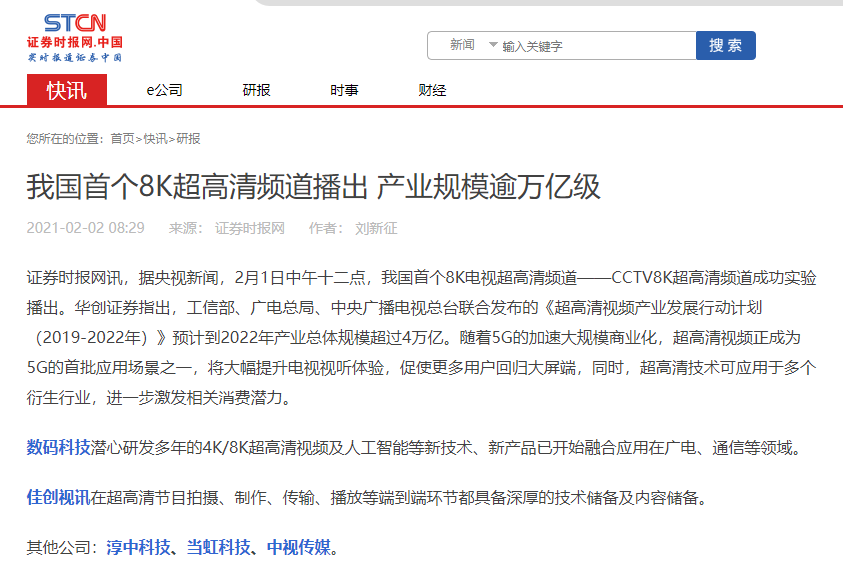Image resolution: width=843 pixels, height=574 pixels.
Task: Click the 输入关键字 search input field
Action: pyautogui.click(x=597, y=46)
